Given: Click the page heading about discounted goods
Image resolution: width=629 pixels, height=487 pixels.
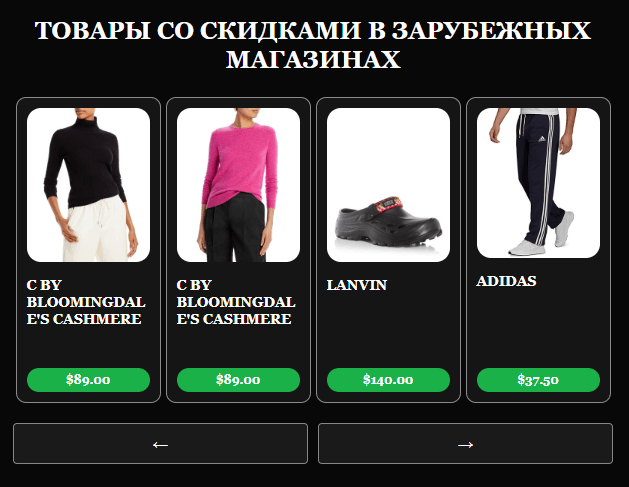Looking at the screenshot, I should pos(313,45).
